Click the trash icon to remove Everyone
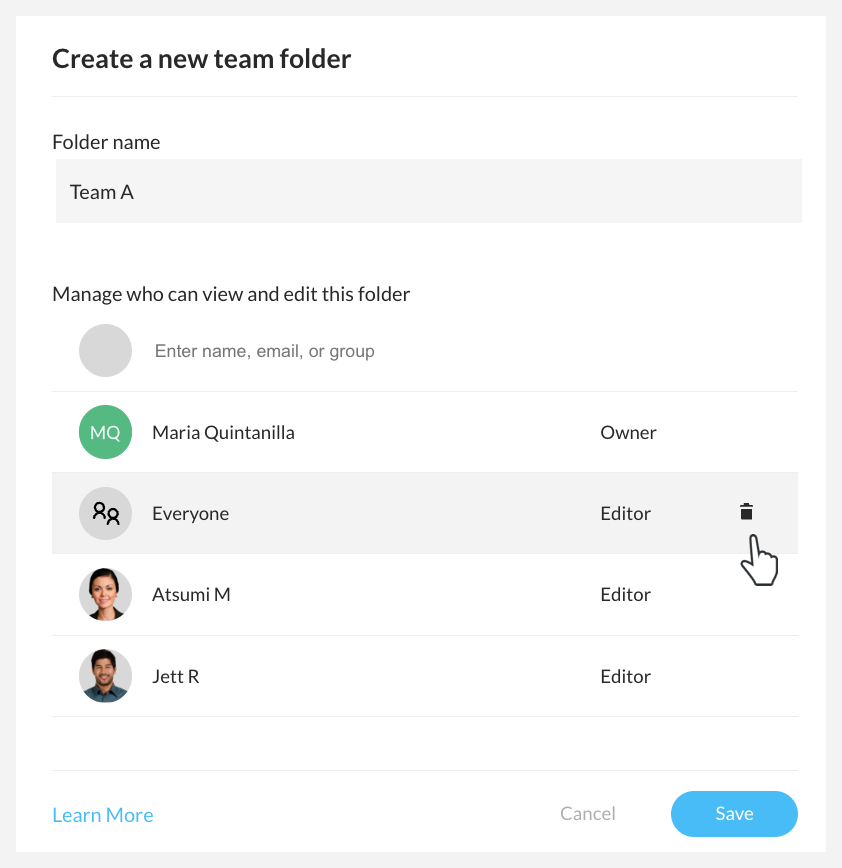 point(746,512)
